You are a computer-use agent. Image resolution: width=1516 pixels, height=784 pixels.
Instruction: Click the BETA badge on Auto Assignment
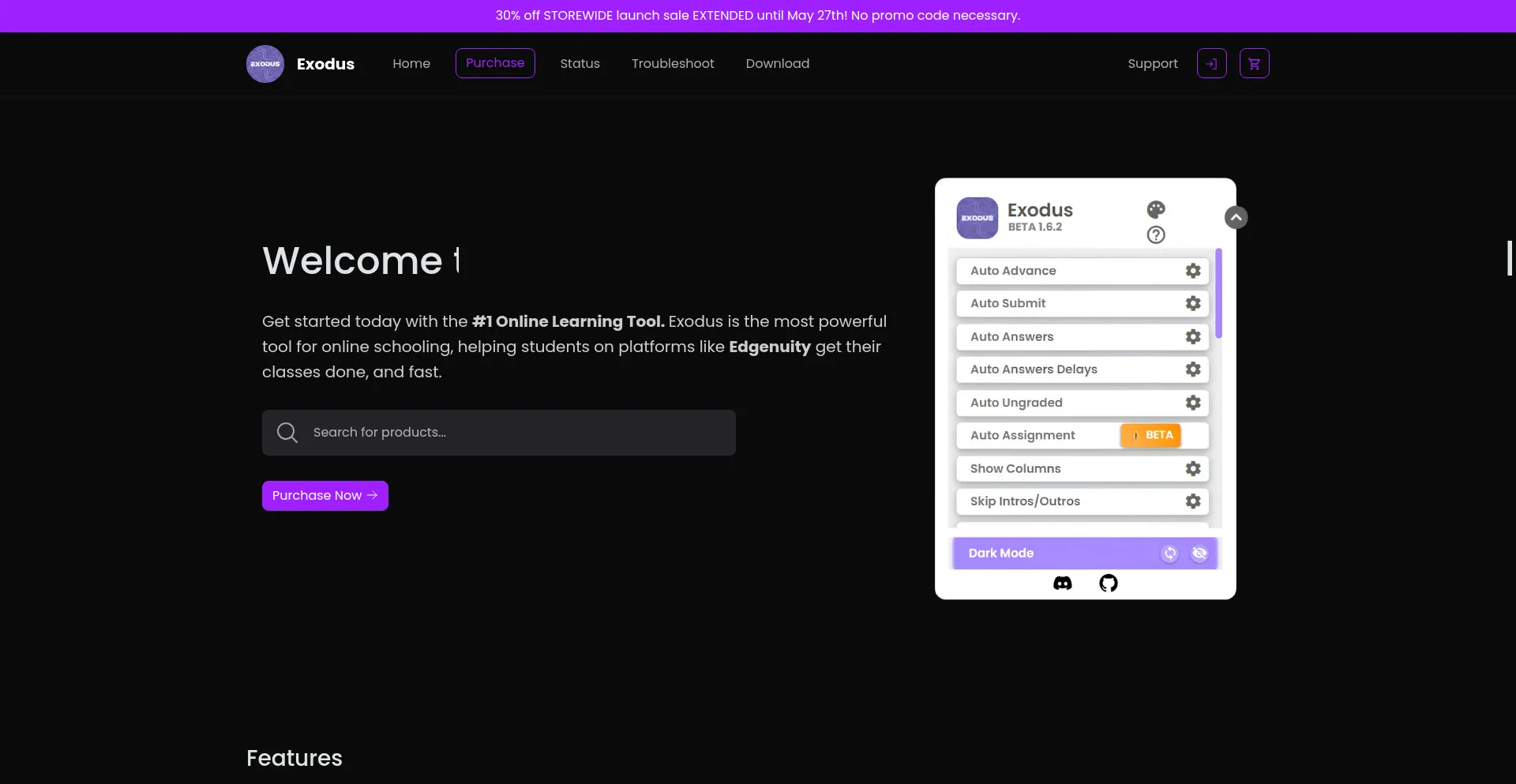[1150, 435]
